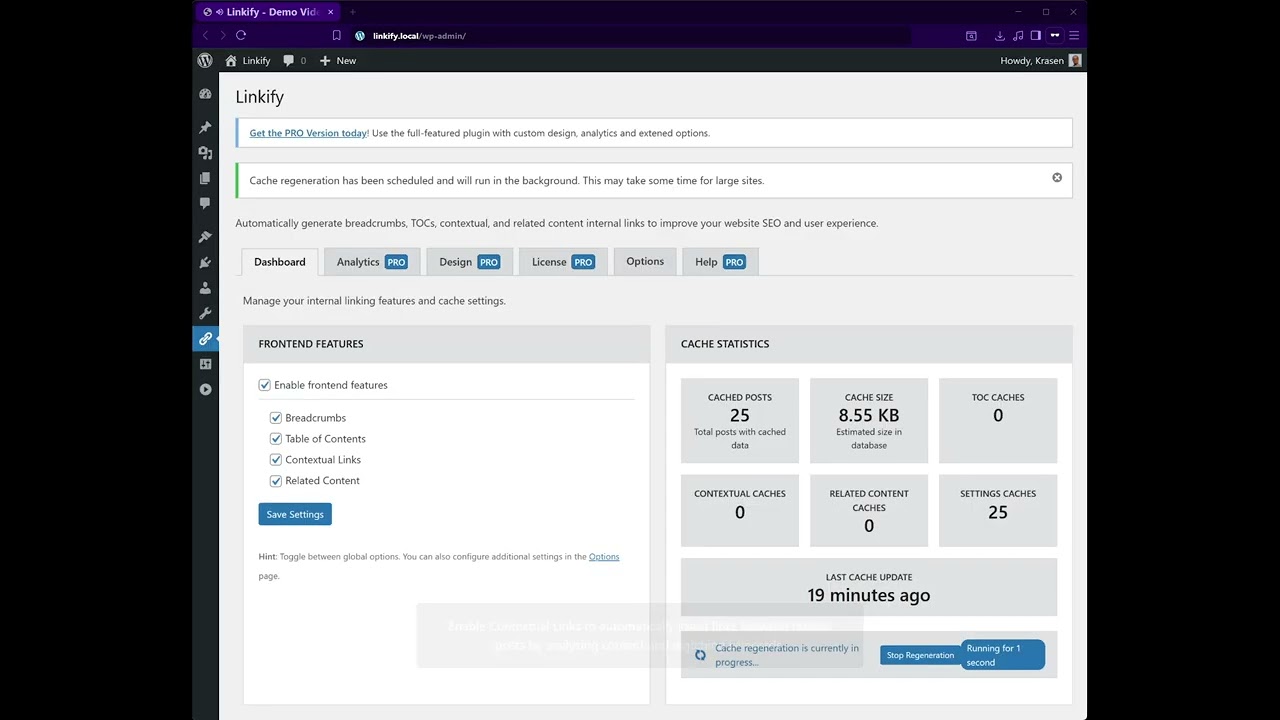The height and width of the screenshot is (720, 1280).
Task: Toggle Enable frontend features checkbox
Action: (265, 385)
